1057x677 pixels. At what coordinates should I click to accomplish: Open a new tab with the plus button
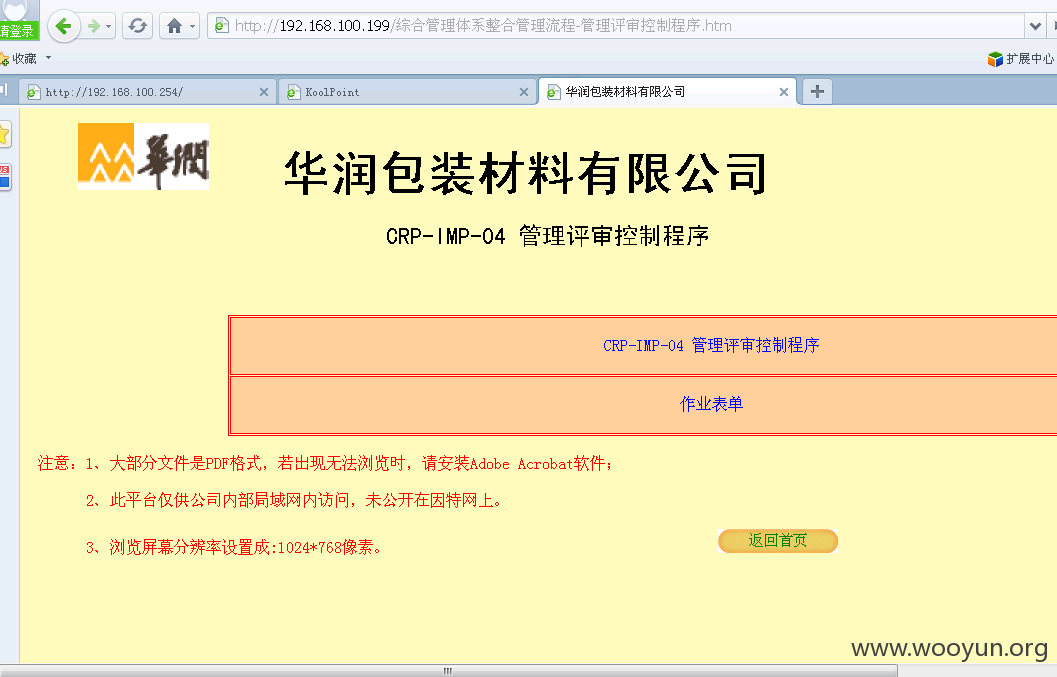tap(817, 92)
